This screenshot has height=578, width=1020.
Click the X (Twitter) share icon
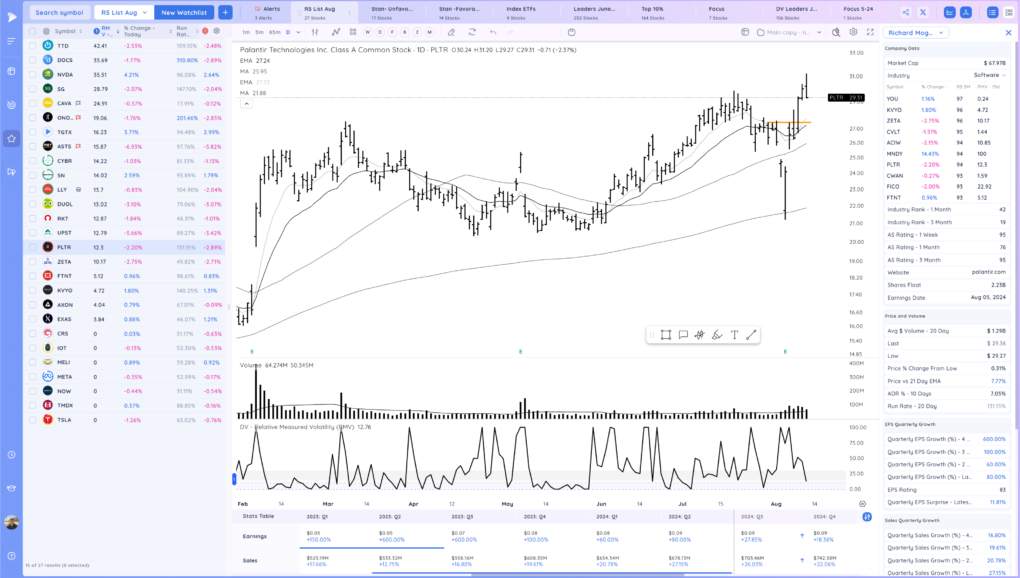922,12
